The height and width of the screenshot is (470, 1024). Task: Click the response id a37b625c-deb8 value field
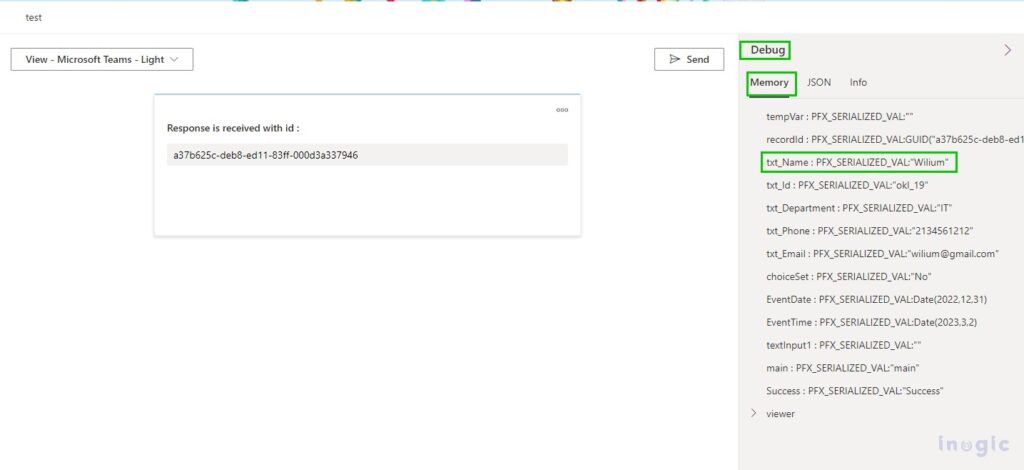pos(367,155)
